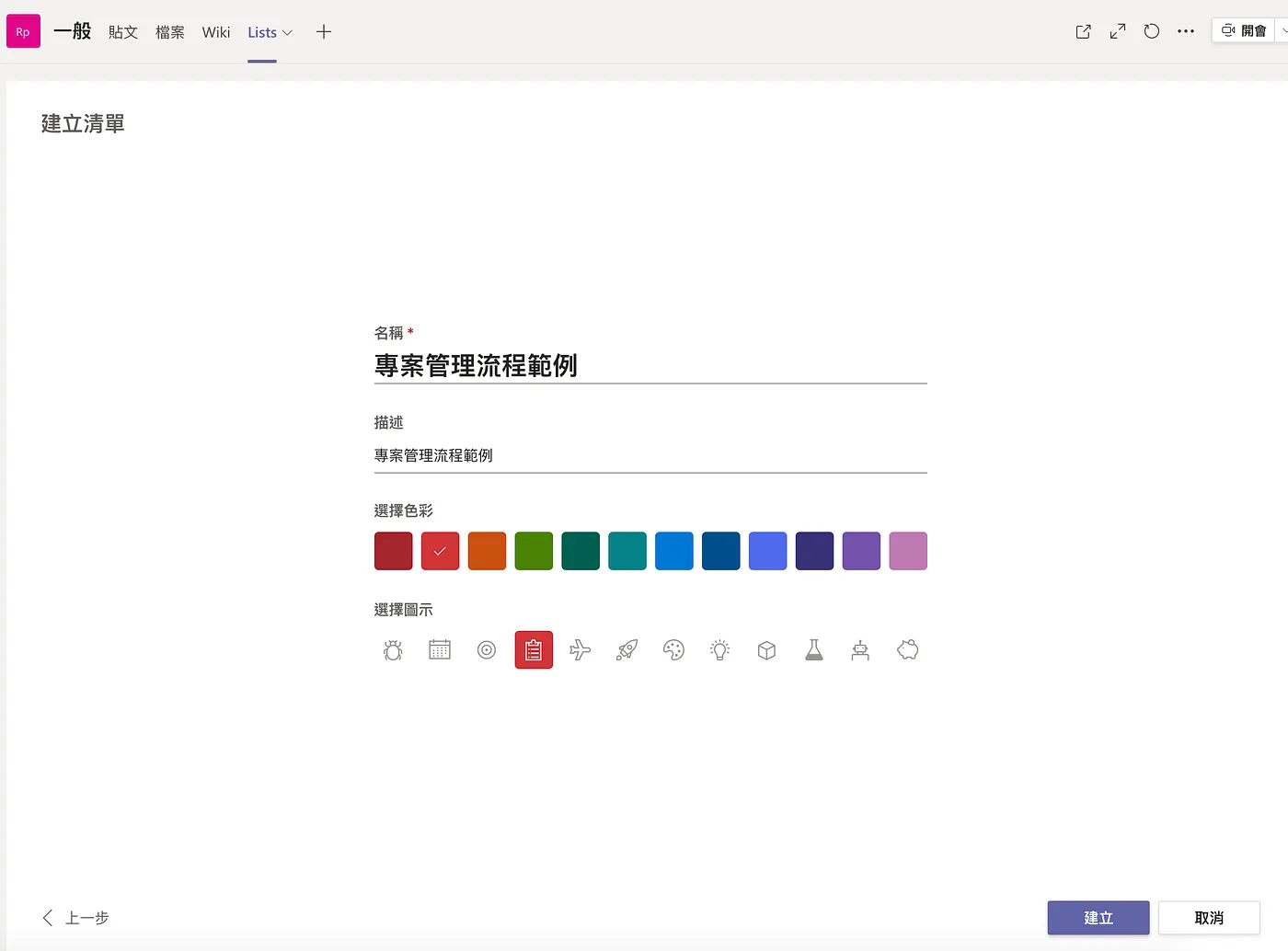Pick the teal color swatch

pyautogui.click(x=627, y=551)
